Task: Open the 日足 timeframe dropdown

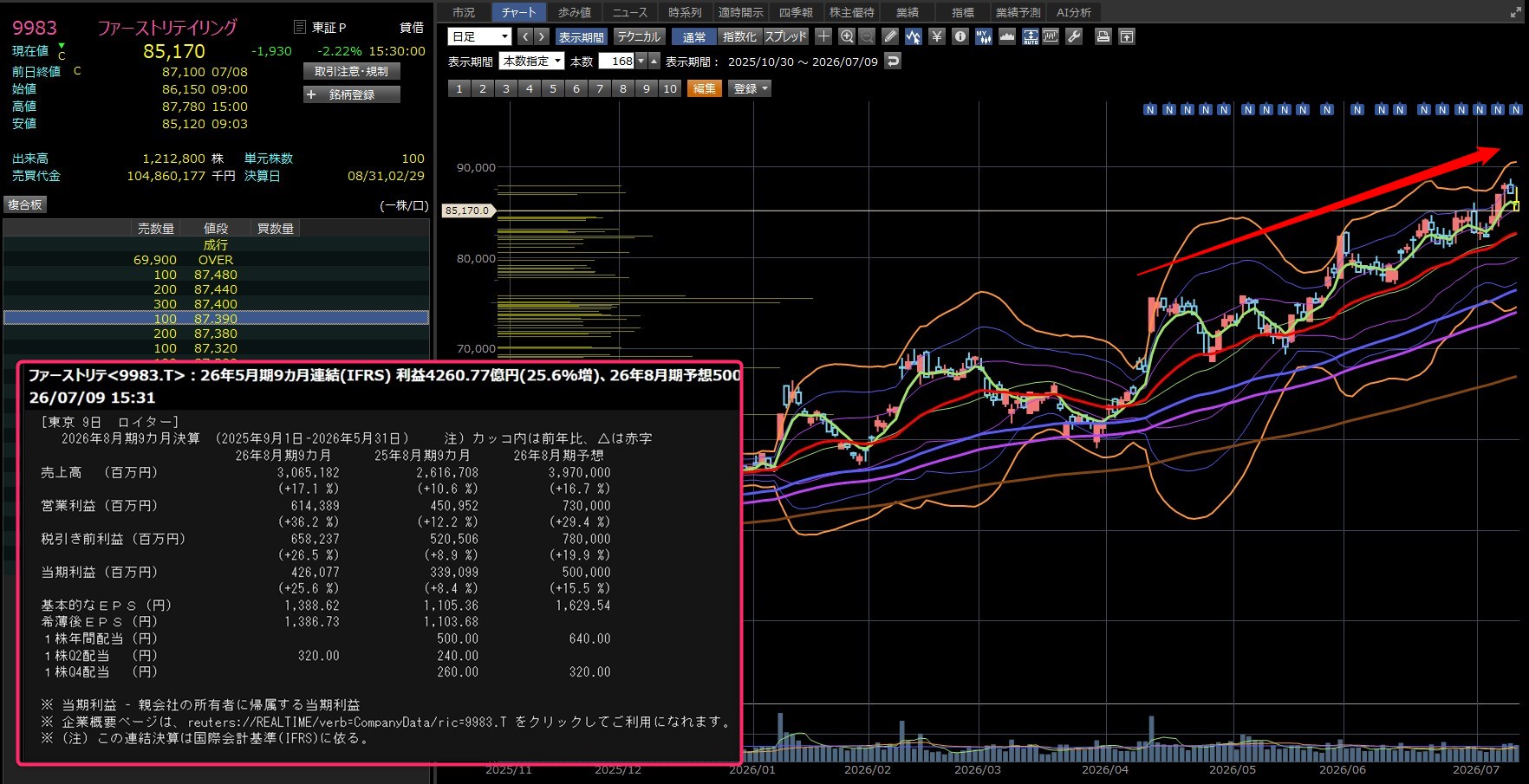Action: click(479, 36)
